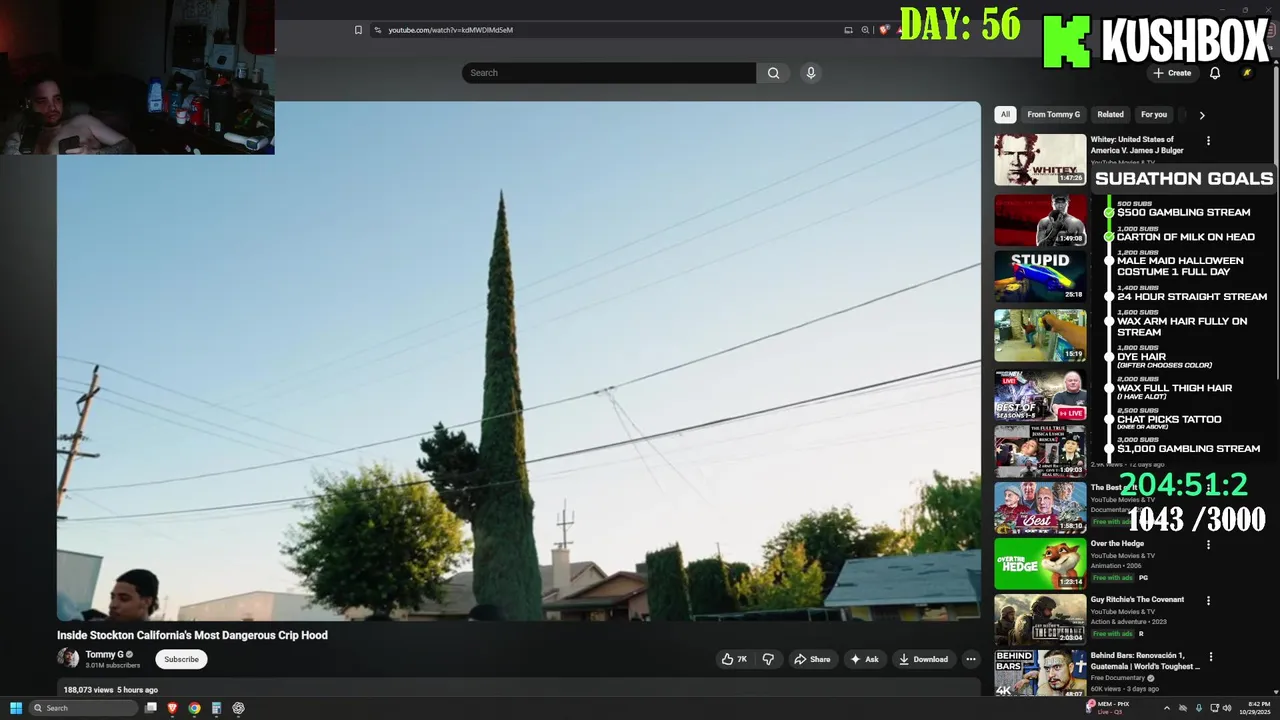
Task: Open site info icon beside the URL
Action: 377,30
